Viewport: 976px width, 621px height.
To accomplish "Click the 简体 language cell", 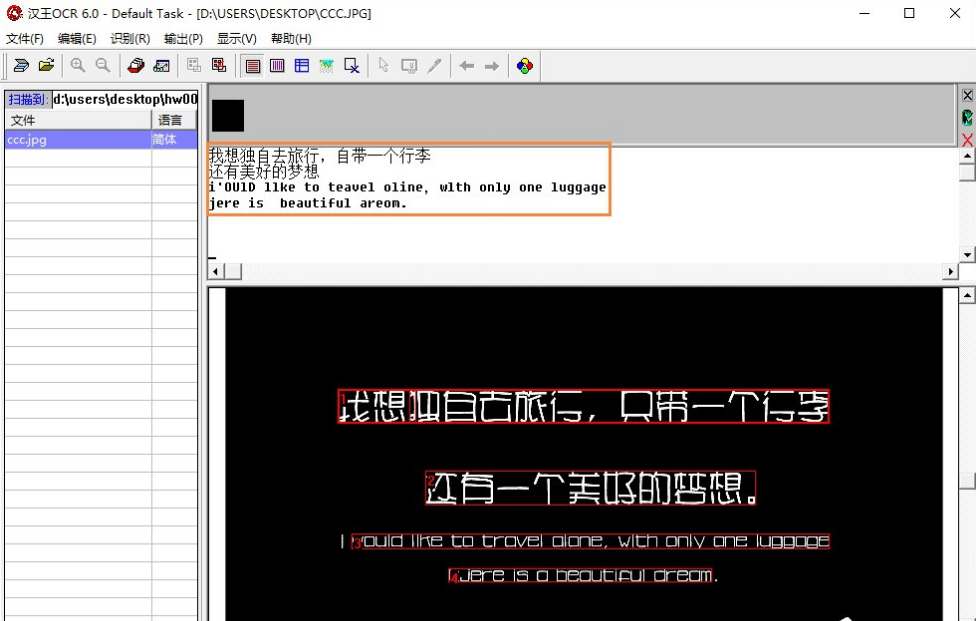I will (174, 139).
